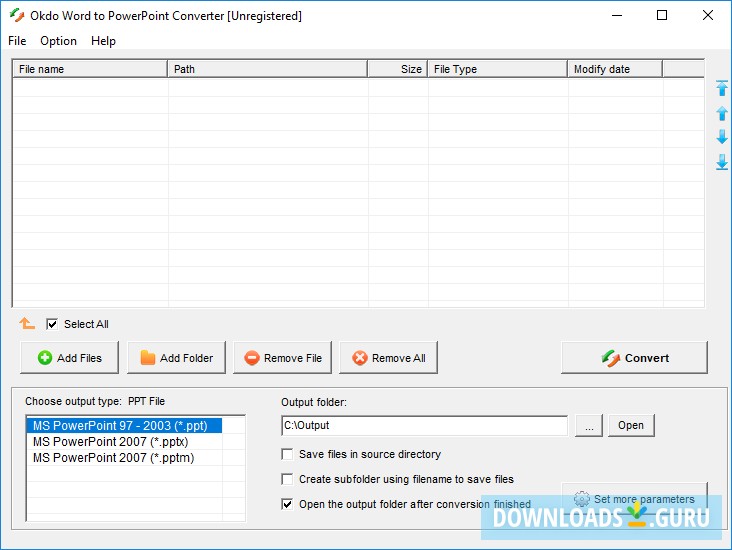Sort by Path column header

pyautogui.click(x=267, y=69)
